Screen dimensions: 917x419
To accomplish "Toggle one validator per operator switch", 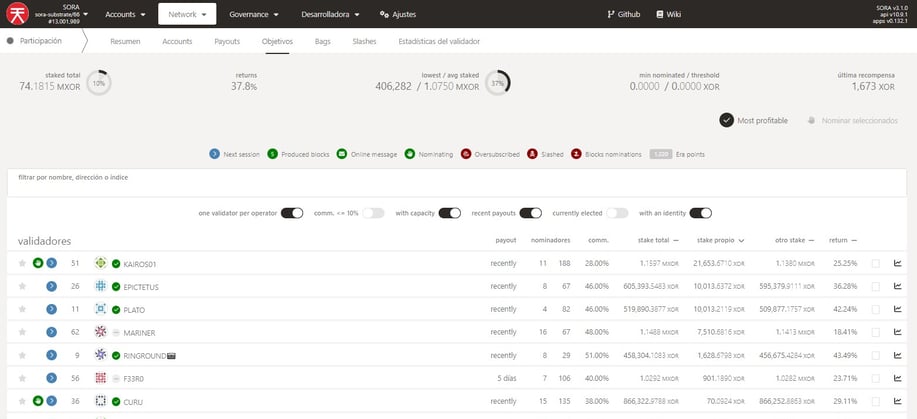I will pyautogui.click(x=292, y=213).
